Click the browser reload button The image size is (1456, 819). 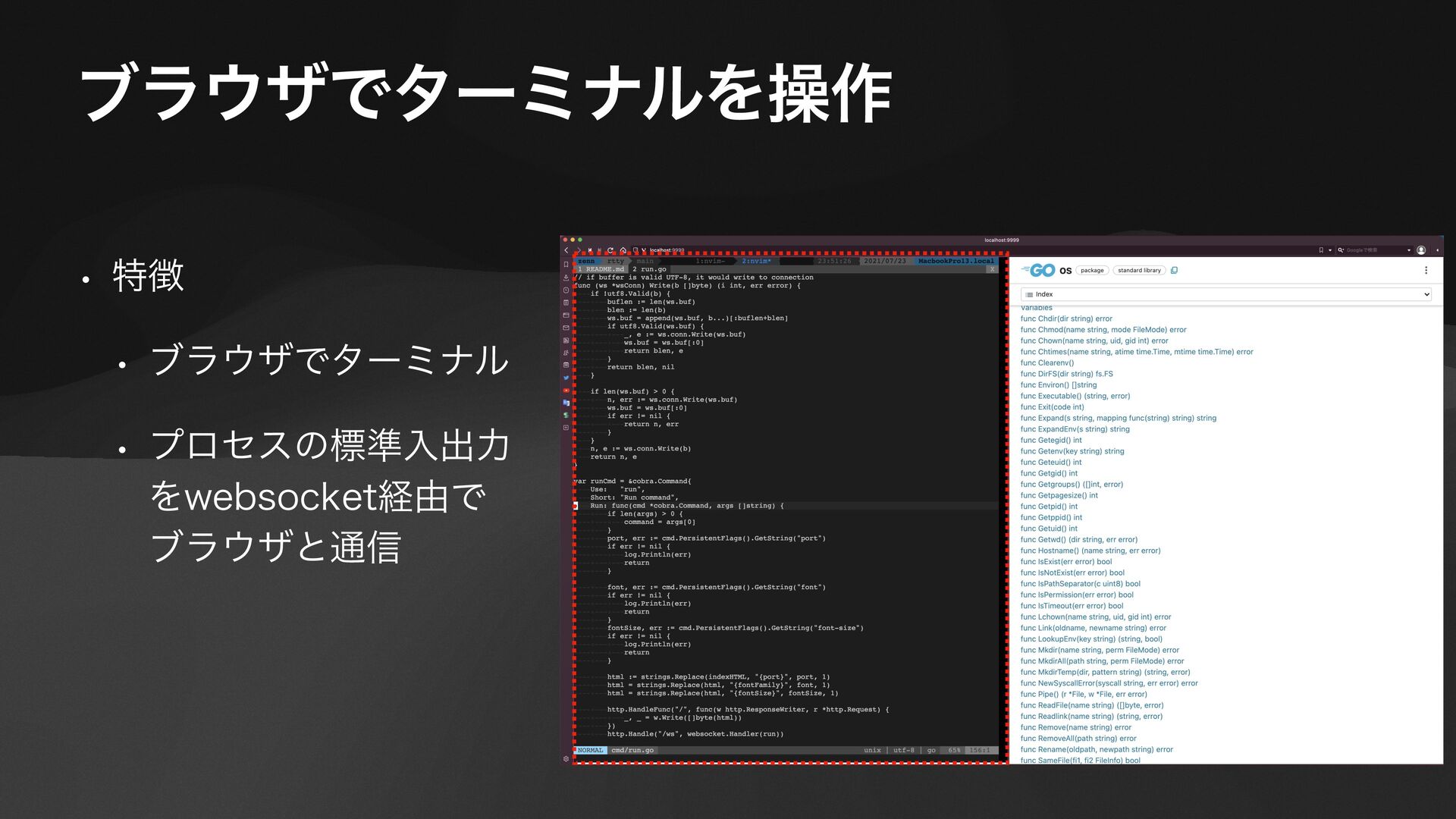[610, 250]
